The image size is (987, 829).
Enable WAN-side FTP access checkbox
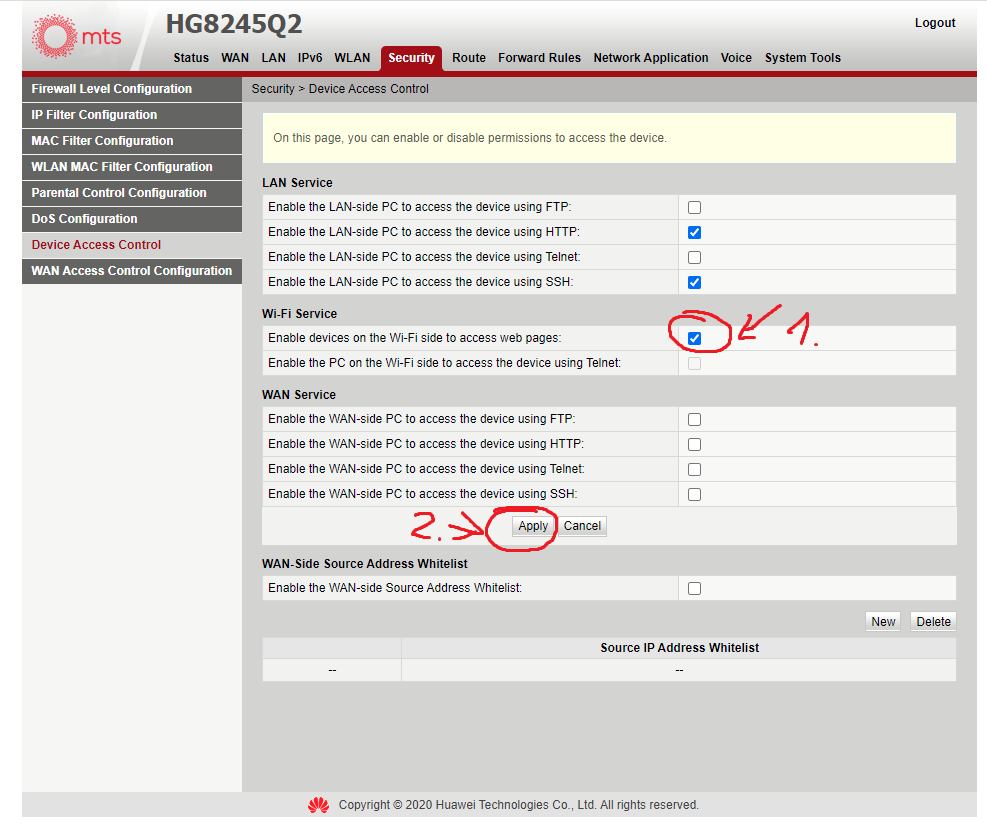click(x=694, y=419)
